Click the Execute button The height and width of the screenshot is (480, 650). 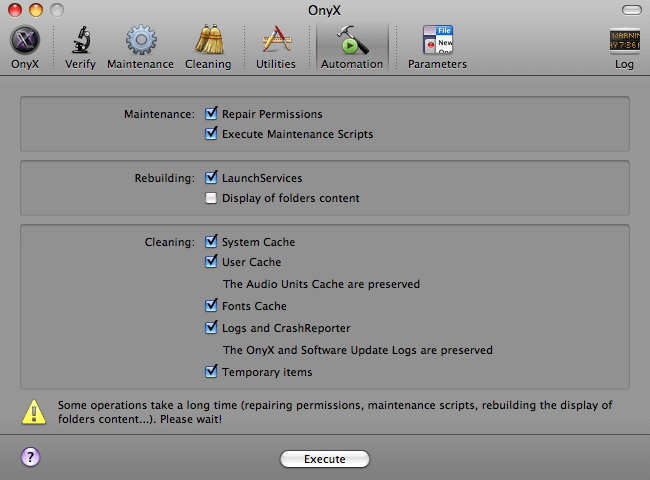[325, 459]
